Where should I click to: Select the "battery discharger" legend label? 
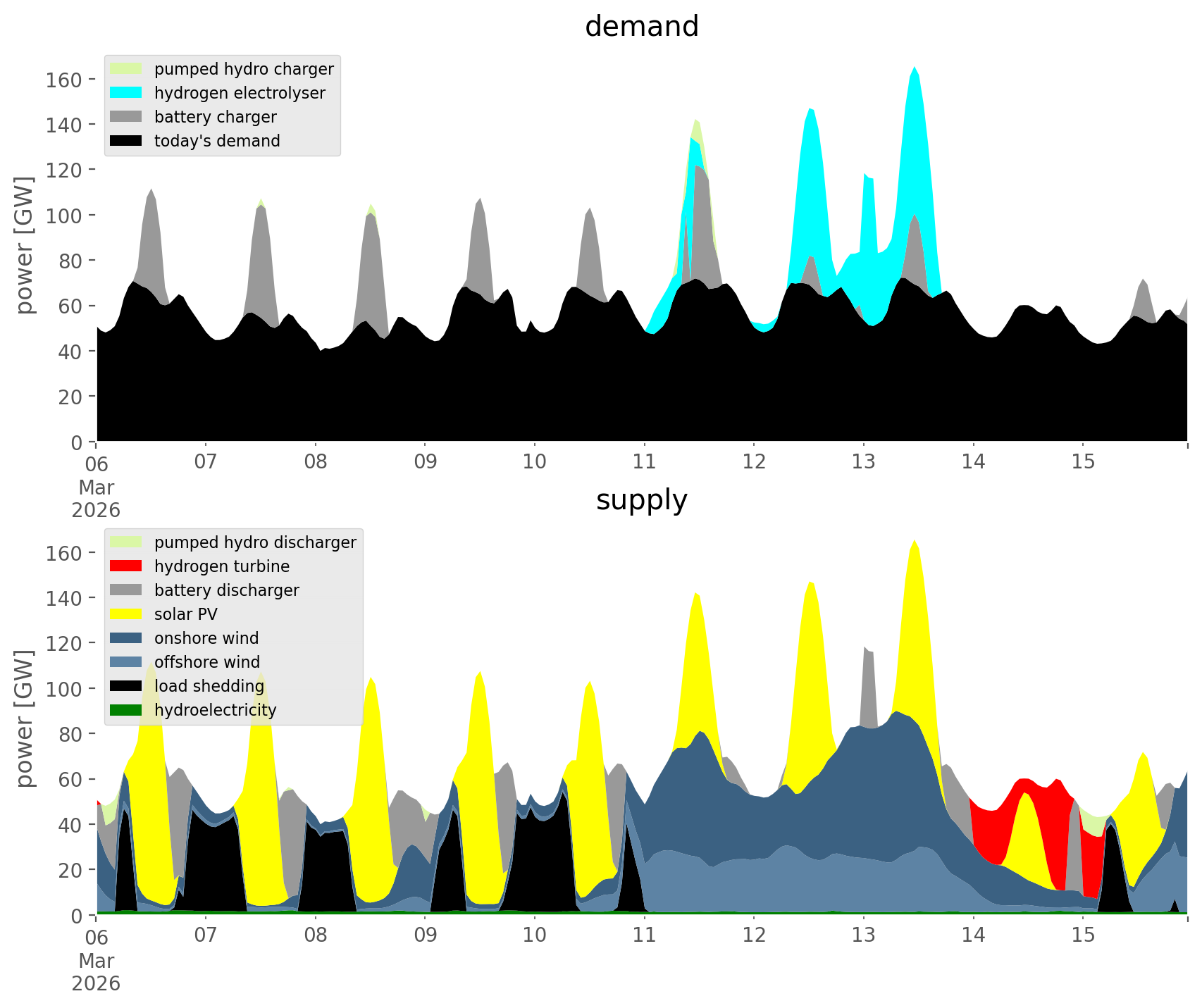[226, 590]
